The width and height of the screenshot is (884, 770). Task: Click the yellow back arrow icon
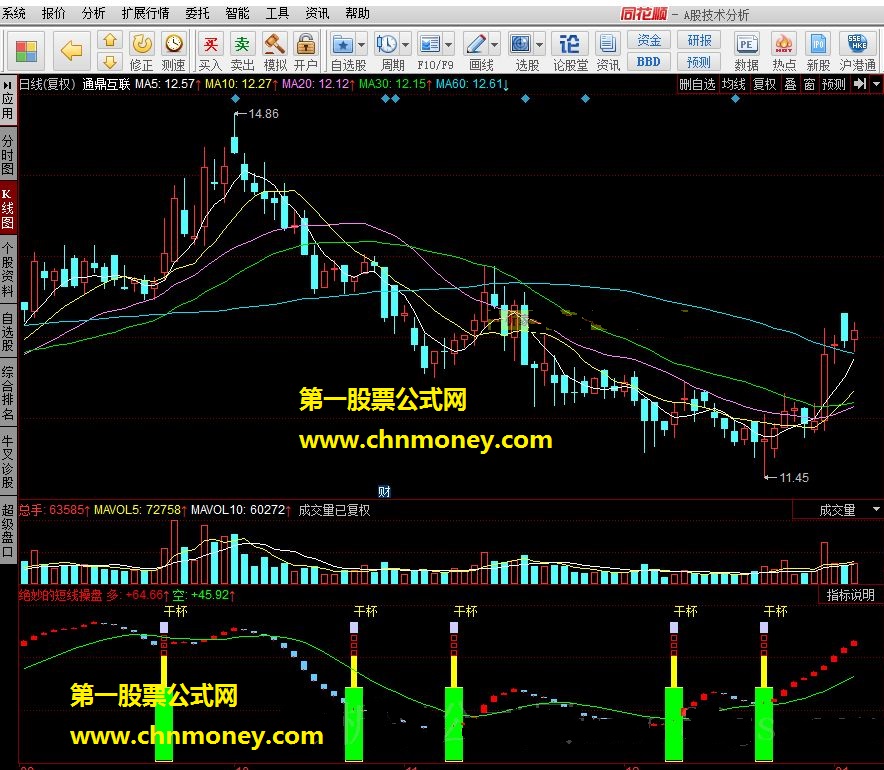72,51
